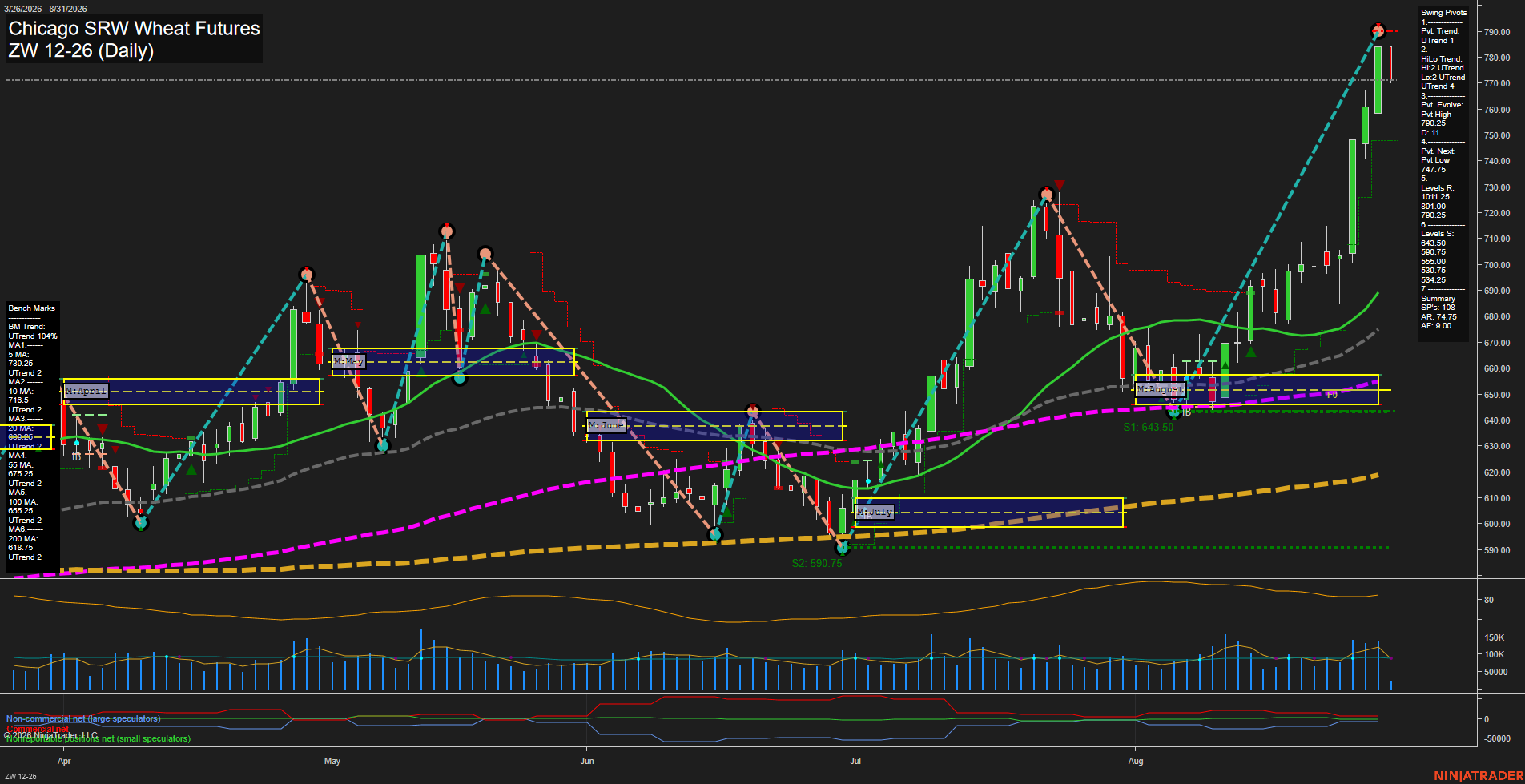Image resolution: width=1525 pixels, height=784 pixels.
Task: Click the Hi:2 UTrend entry
Action: (x=1443, y=68)
